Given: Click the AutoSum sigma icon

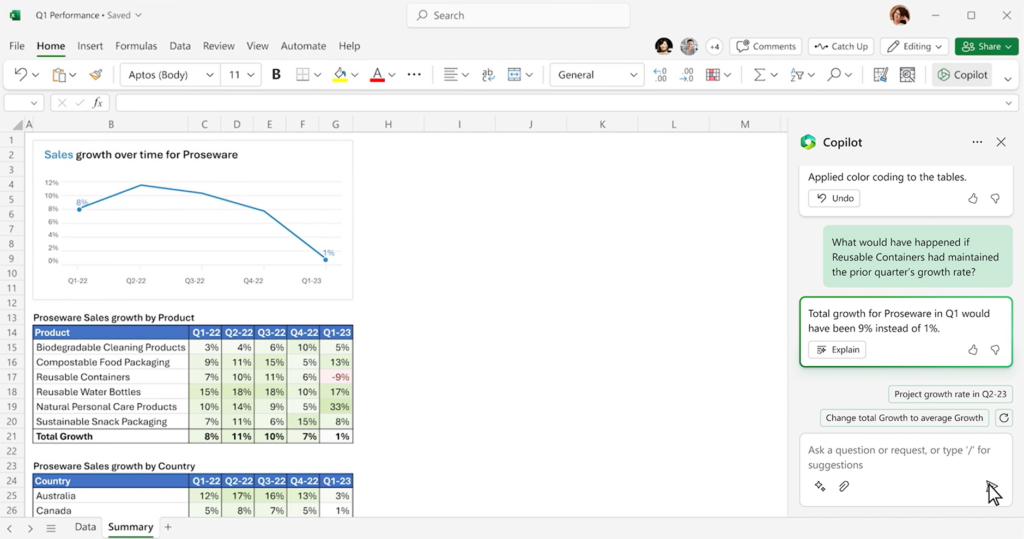Looking at the screenshot, I should point(759,75).
